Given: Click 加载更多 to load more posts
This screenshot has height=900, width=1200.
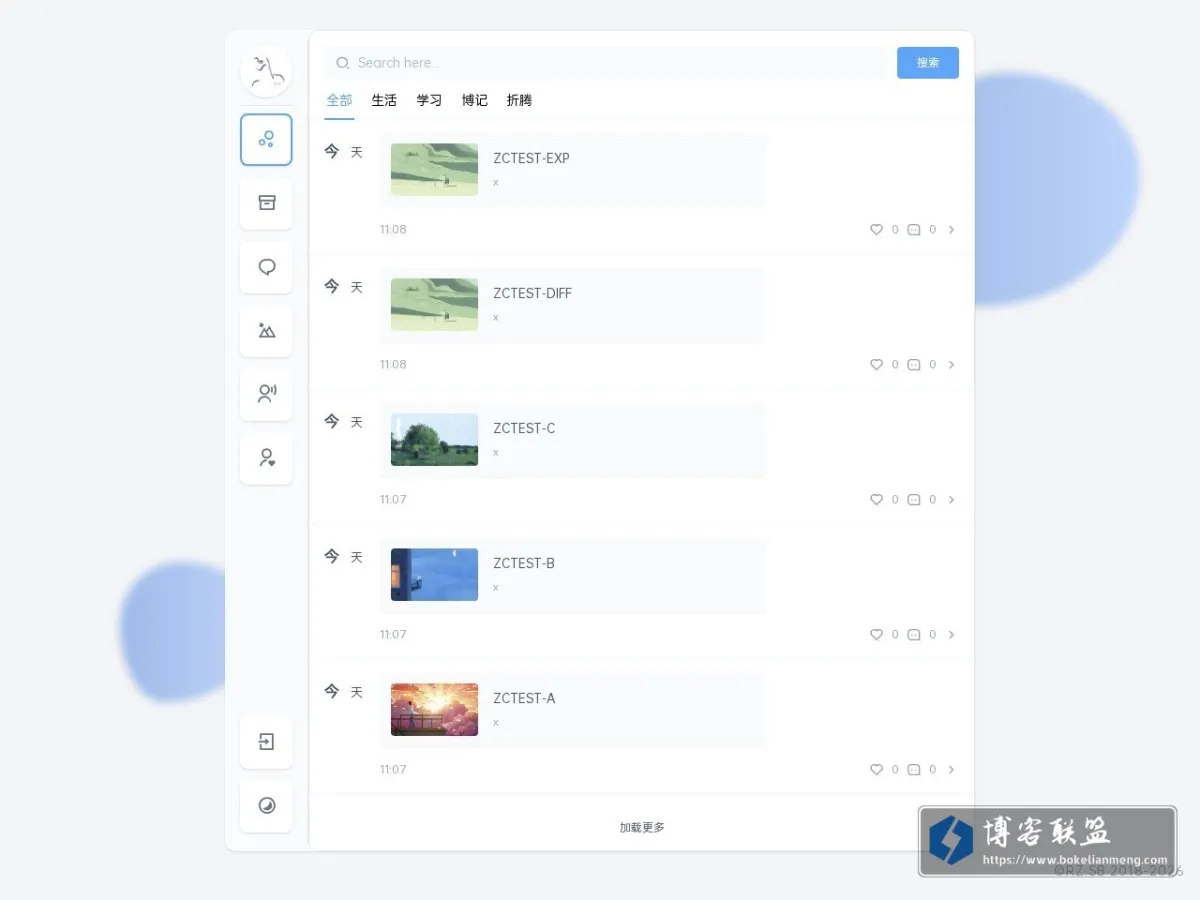Looking at the screenshot, I should pyautogui.click(x=642, y=828).
